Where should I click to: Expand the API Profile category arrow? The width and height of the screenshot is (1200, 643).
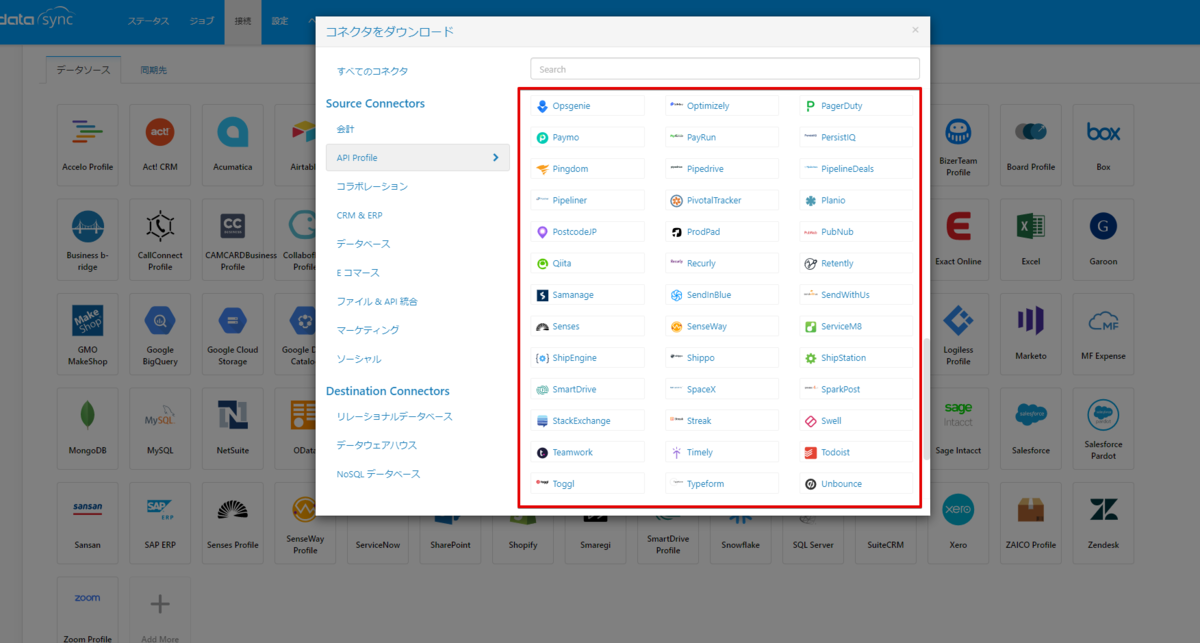pos(496,158)
